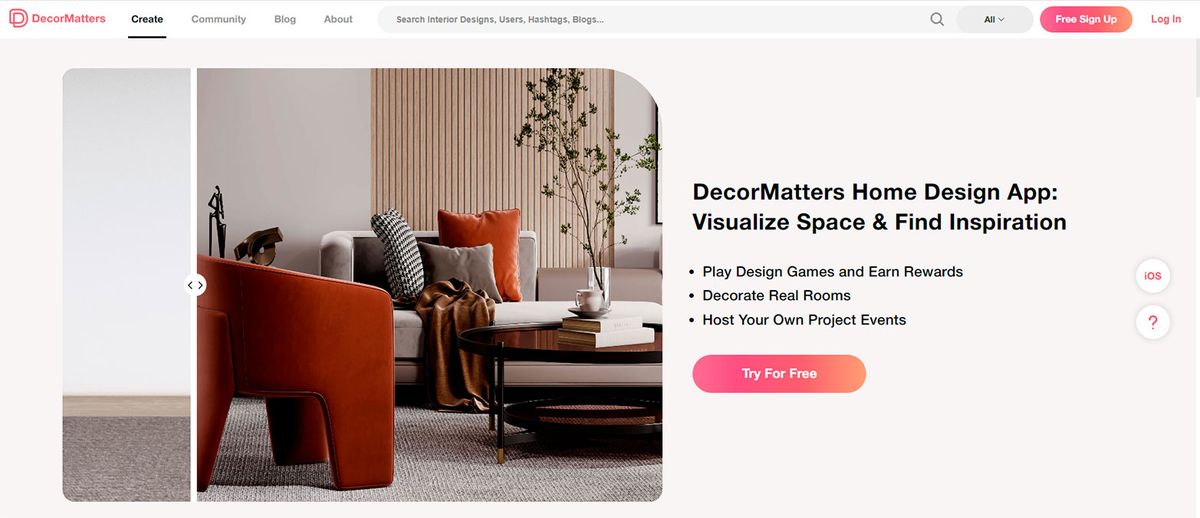
Task: Open the Blog menu item
Action: coord(285,19)
